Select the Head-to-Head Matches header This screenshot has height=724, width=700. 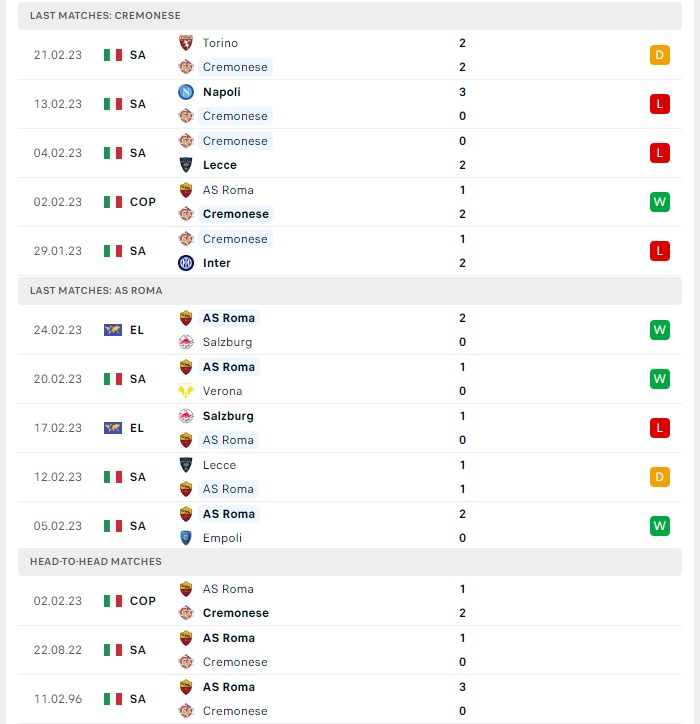point(350,562)
